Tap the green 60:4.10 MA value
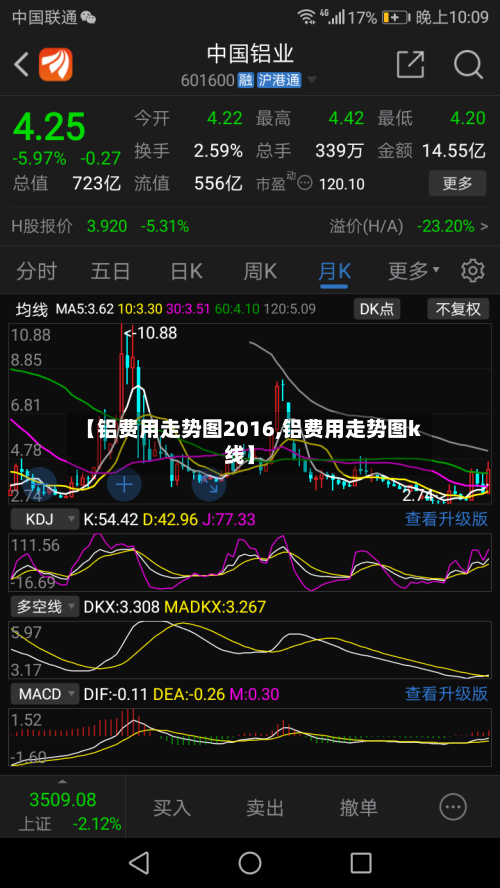The height and width of the screenshot is (888, 500). click(x=237, y=309)
